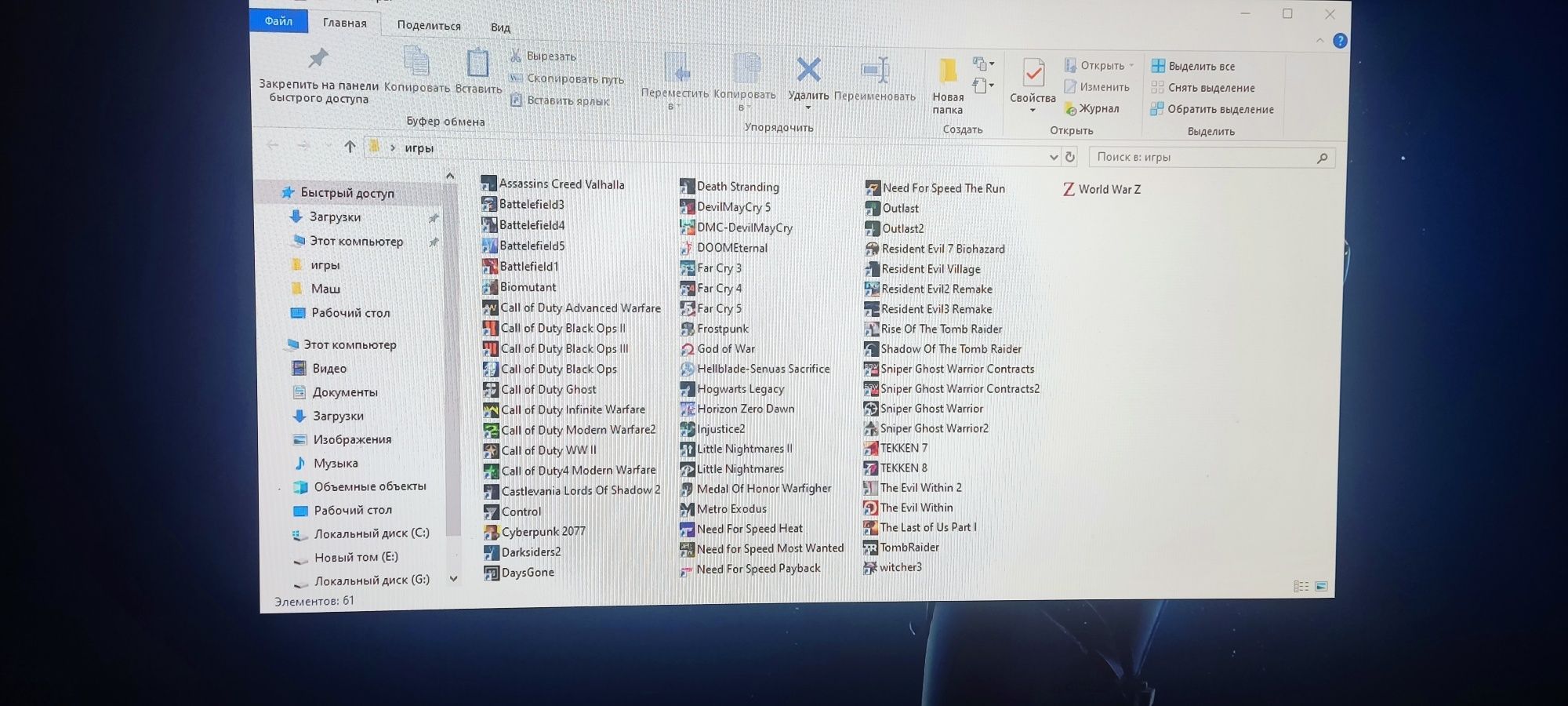Click Вставить ярлык in the ribbon
The width and height of the screenshot is (1568, 706).
tap(560, 100)
